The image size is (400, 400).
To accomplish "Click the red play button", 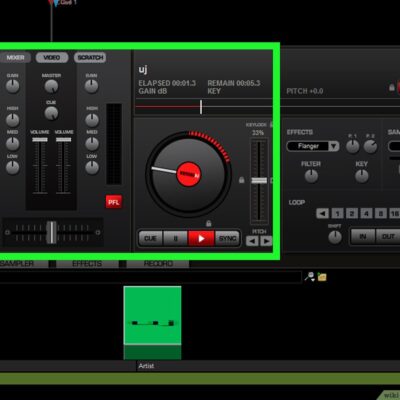I will tap(201, 238).
